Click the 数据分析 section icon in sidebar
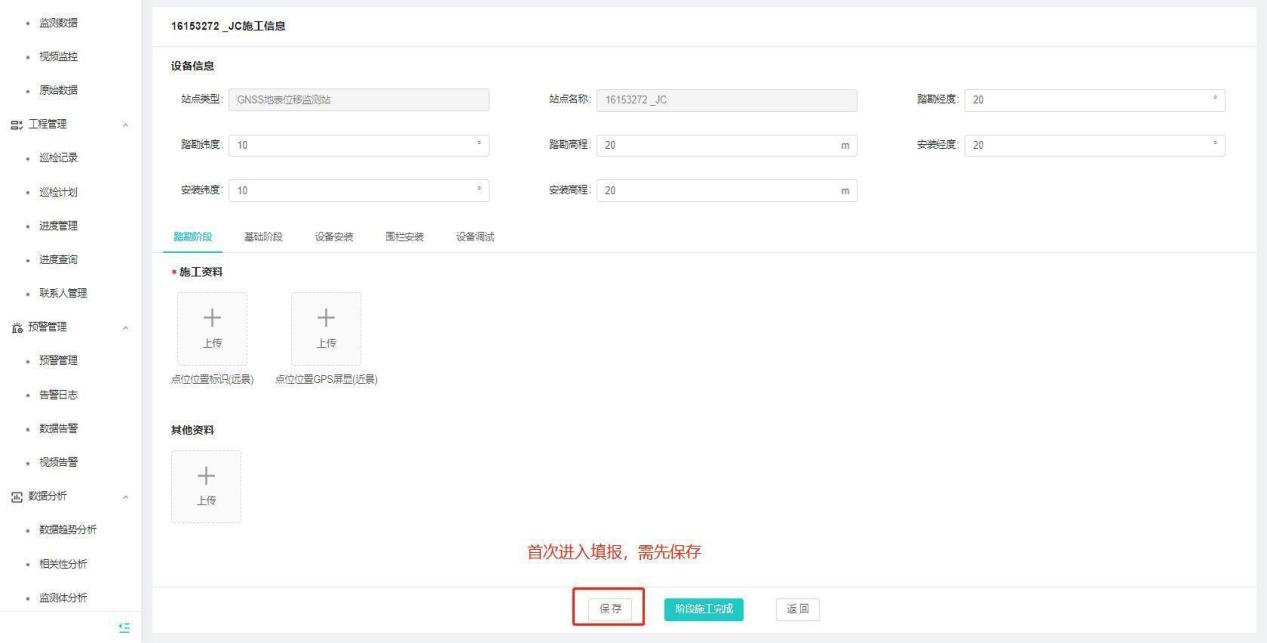 point(16,496)
